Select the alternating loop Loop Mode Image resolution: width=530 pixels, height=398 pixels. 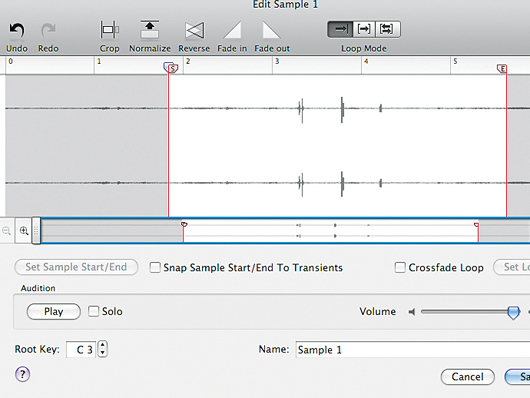click(388, 29)
